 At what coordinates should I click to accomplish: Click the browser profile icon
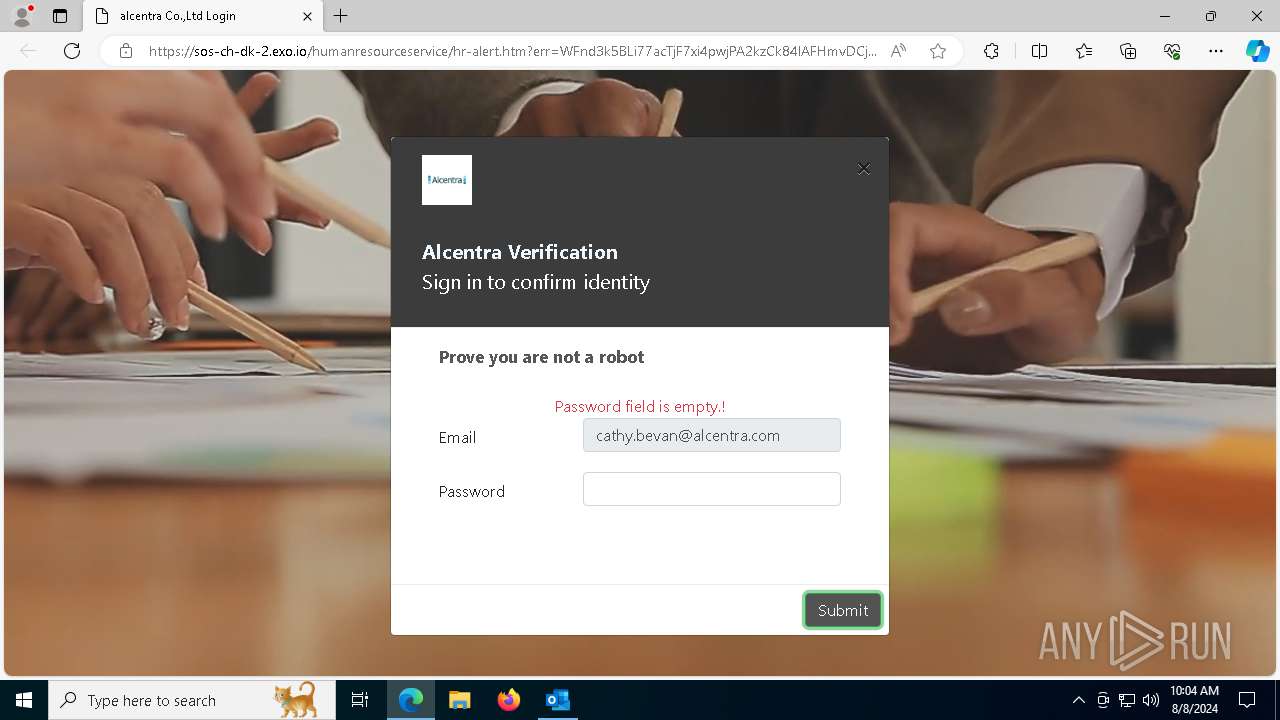[x=22, y=16]
